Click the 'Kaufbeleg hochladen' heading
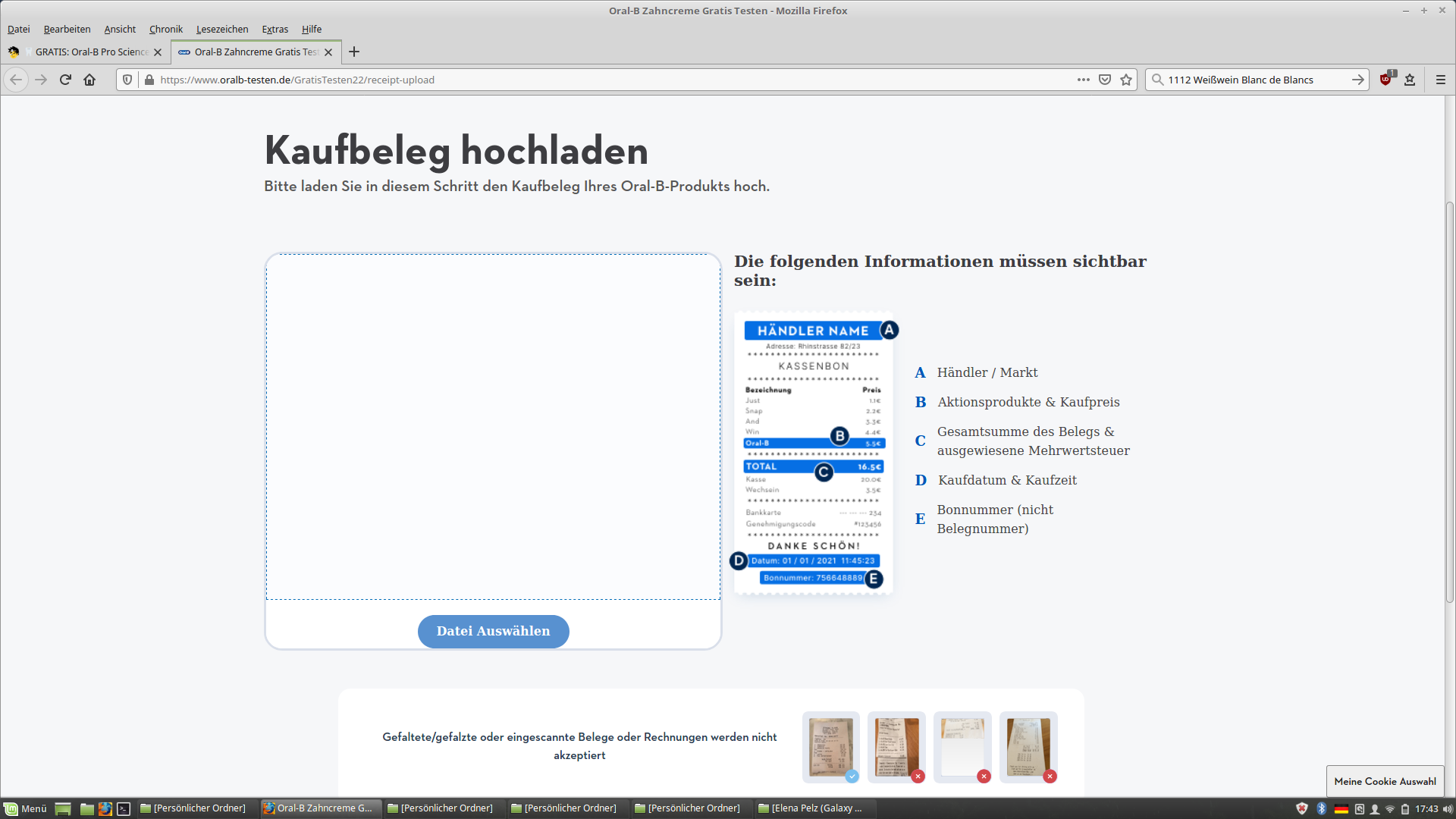Viewport: 1456px width, 819px height. tap(456, 151)
